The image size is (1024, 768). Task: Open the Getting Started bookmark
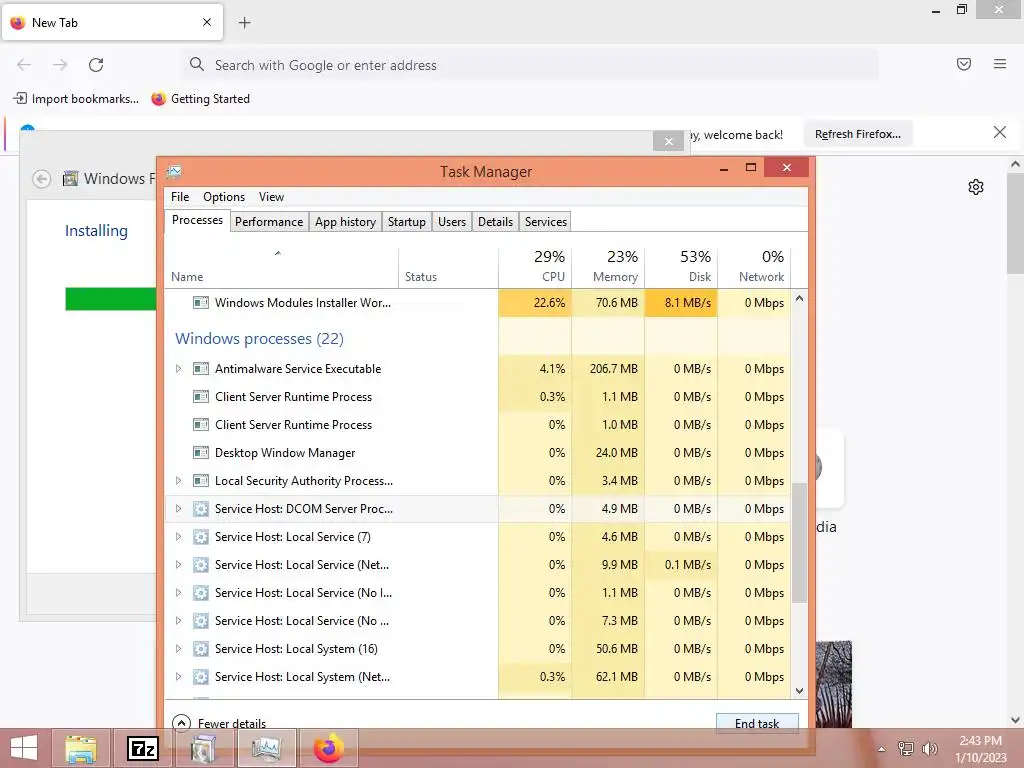tap(201, 99)
